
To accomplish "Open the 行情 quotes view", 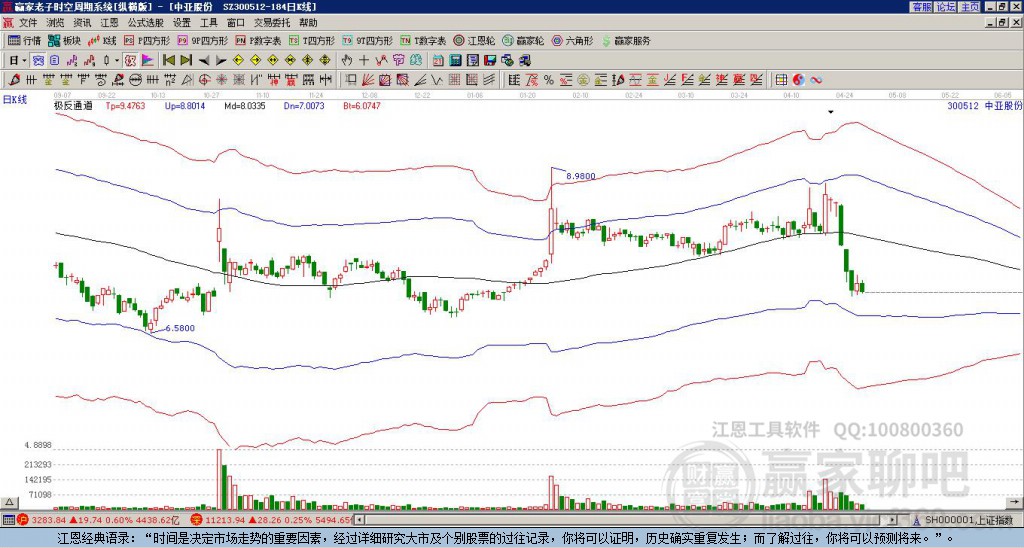I will [x=24, y=40].
